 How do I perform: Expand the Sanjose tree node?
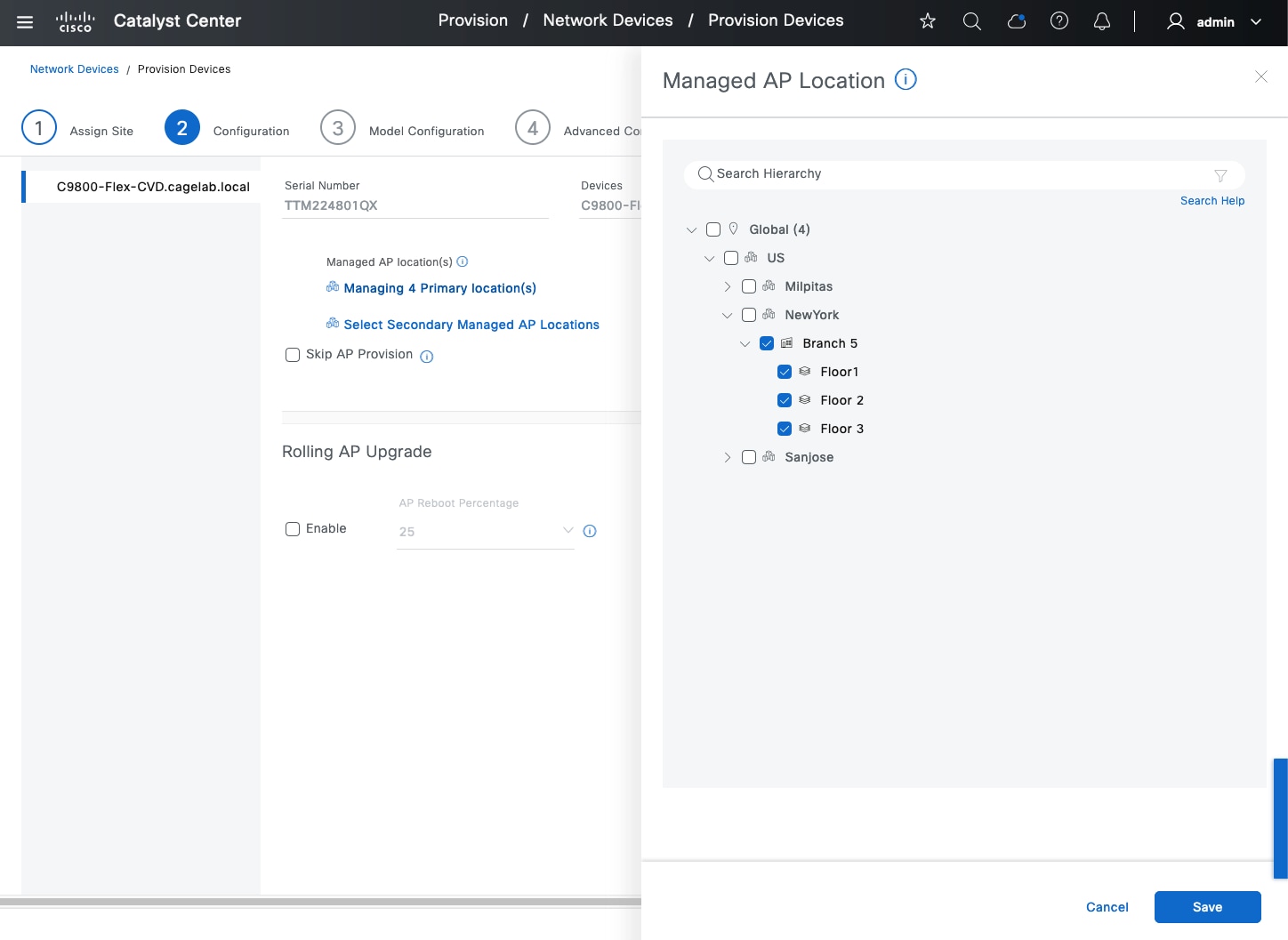(728, 457)
